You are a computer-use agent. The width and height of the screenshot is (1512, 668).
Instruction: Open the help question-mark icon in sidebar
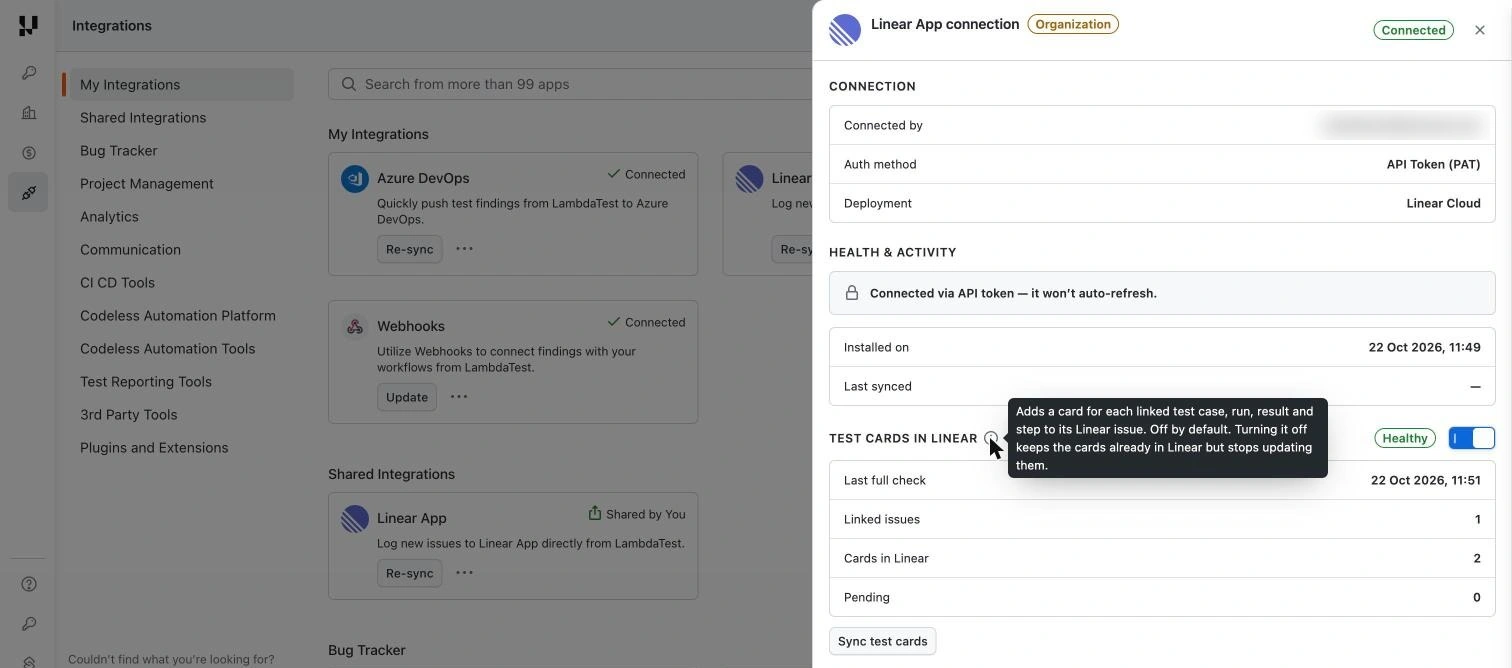28,584
